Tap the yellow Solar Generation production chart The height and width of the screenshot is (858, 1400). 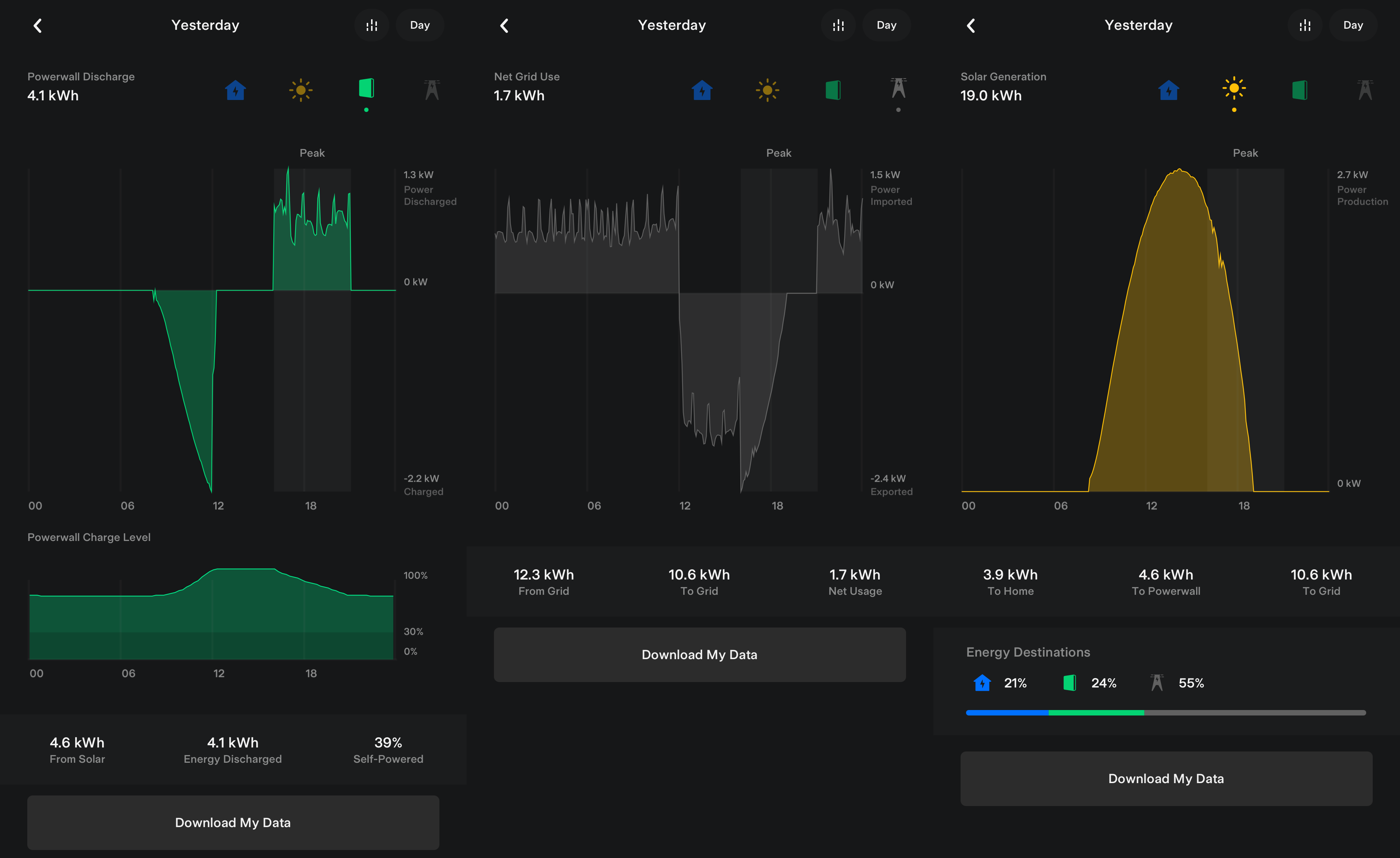pos(1145,329)
